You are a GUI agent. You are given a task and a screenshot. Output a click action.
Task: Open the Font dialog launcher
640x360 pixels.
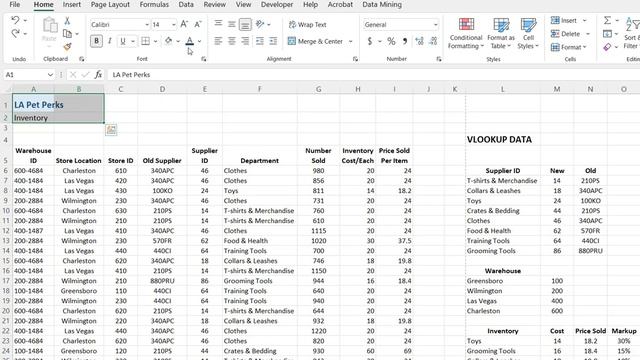click(203, 59)
